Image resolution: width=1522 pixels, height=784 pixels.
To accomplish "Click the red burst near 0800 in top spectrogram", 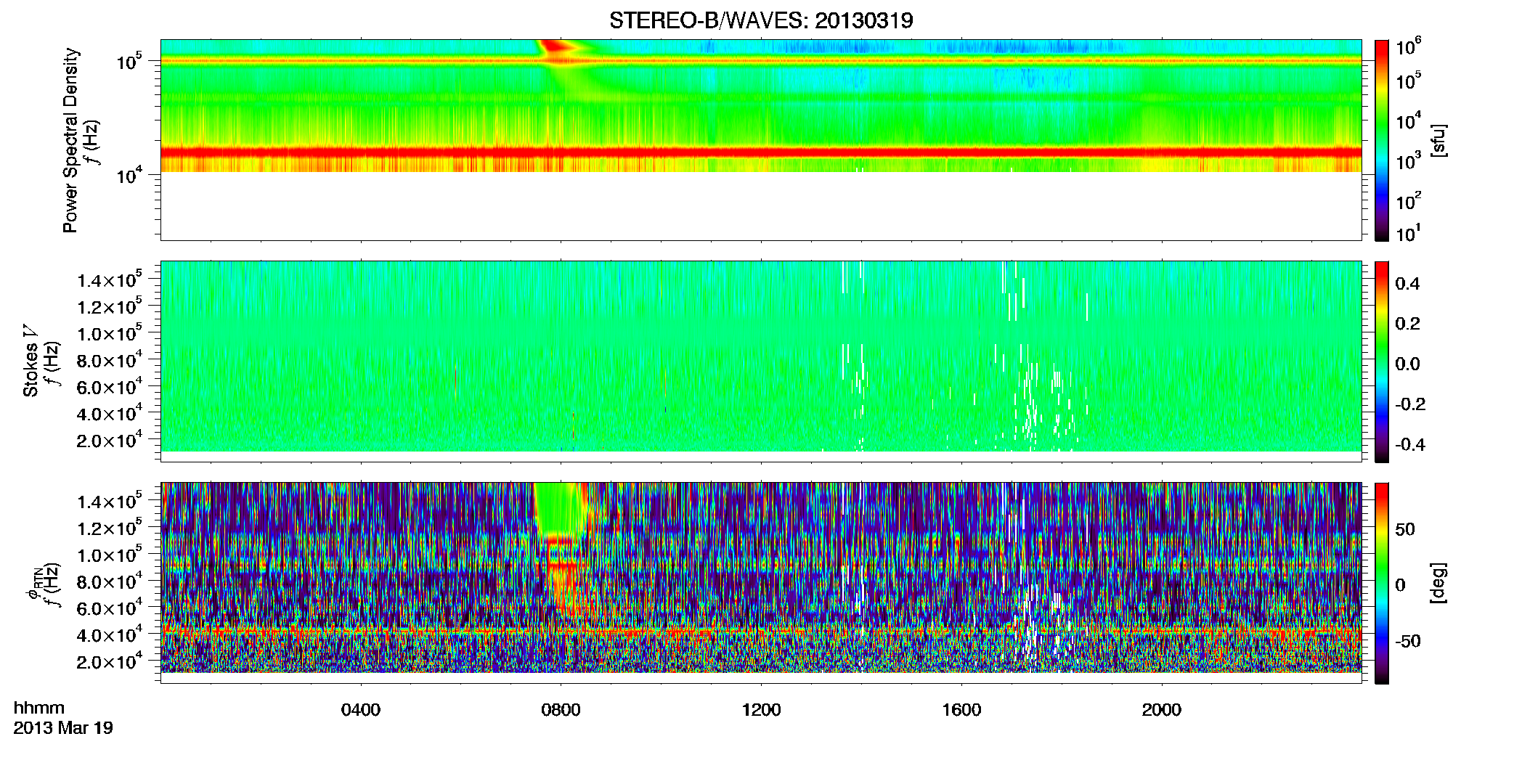I will [x=557, y=47].
